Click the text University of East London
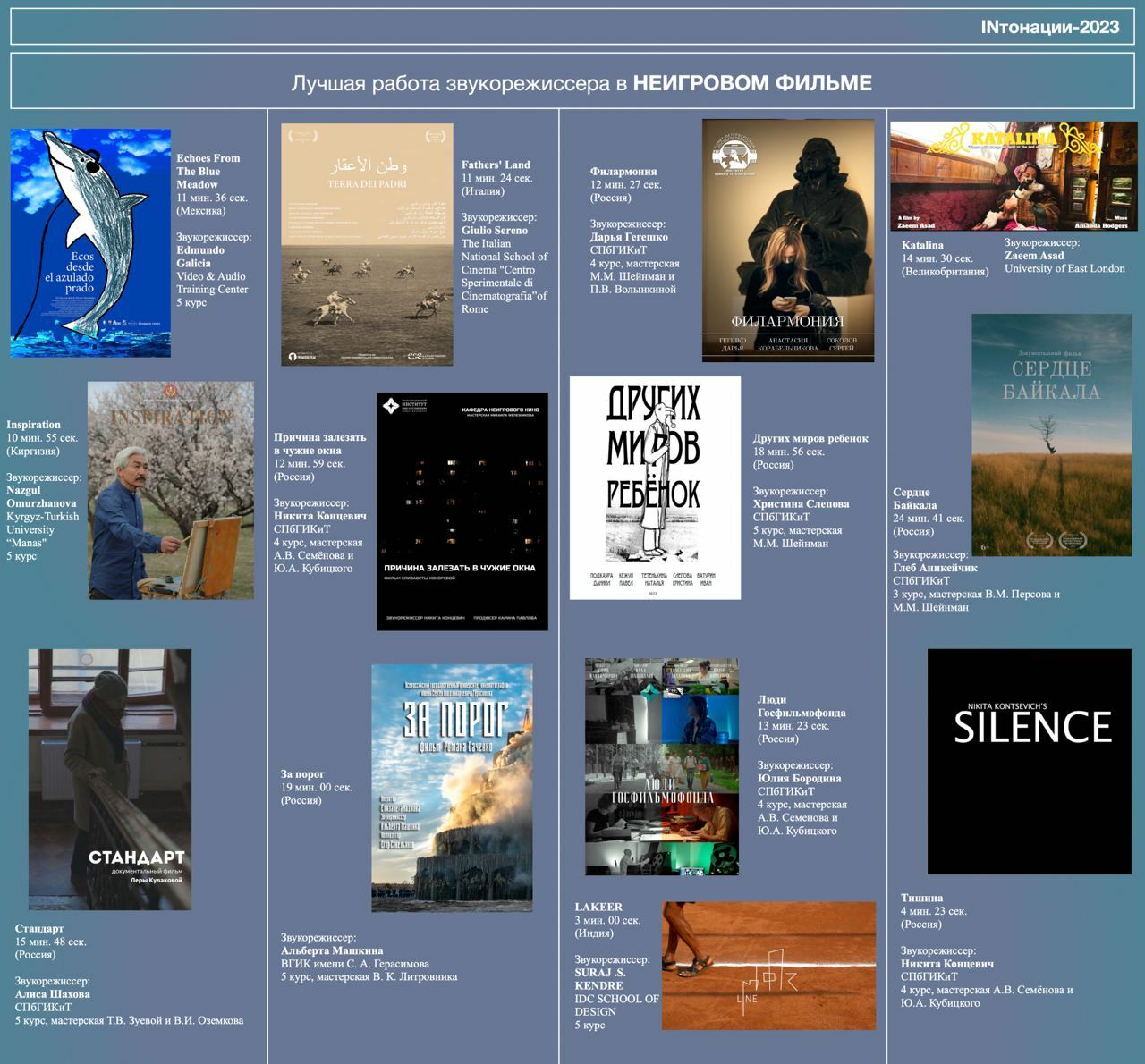Viewport: 1145px width, 1064px height. [x=1064, y=268]
